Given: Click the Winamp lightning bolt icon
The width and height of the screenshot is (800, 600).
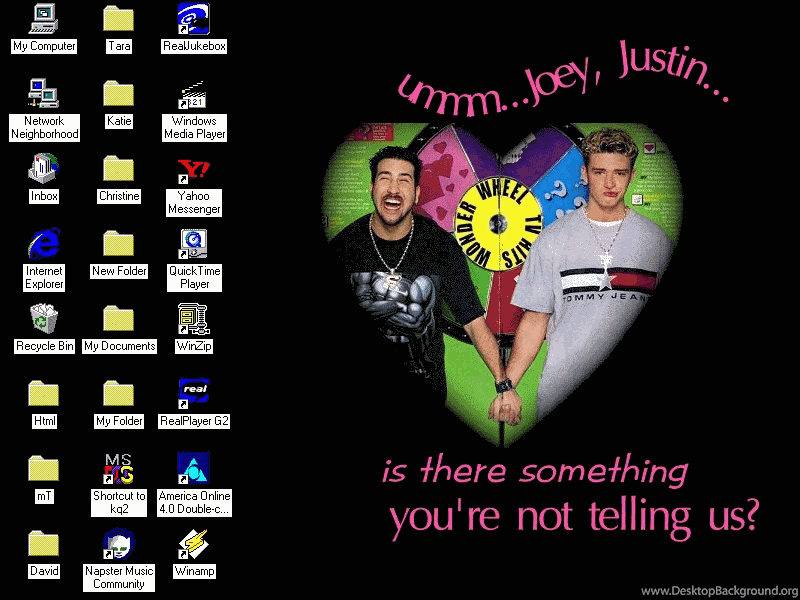Looking at the screenshot, I should point(193,544).
